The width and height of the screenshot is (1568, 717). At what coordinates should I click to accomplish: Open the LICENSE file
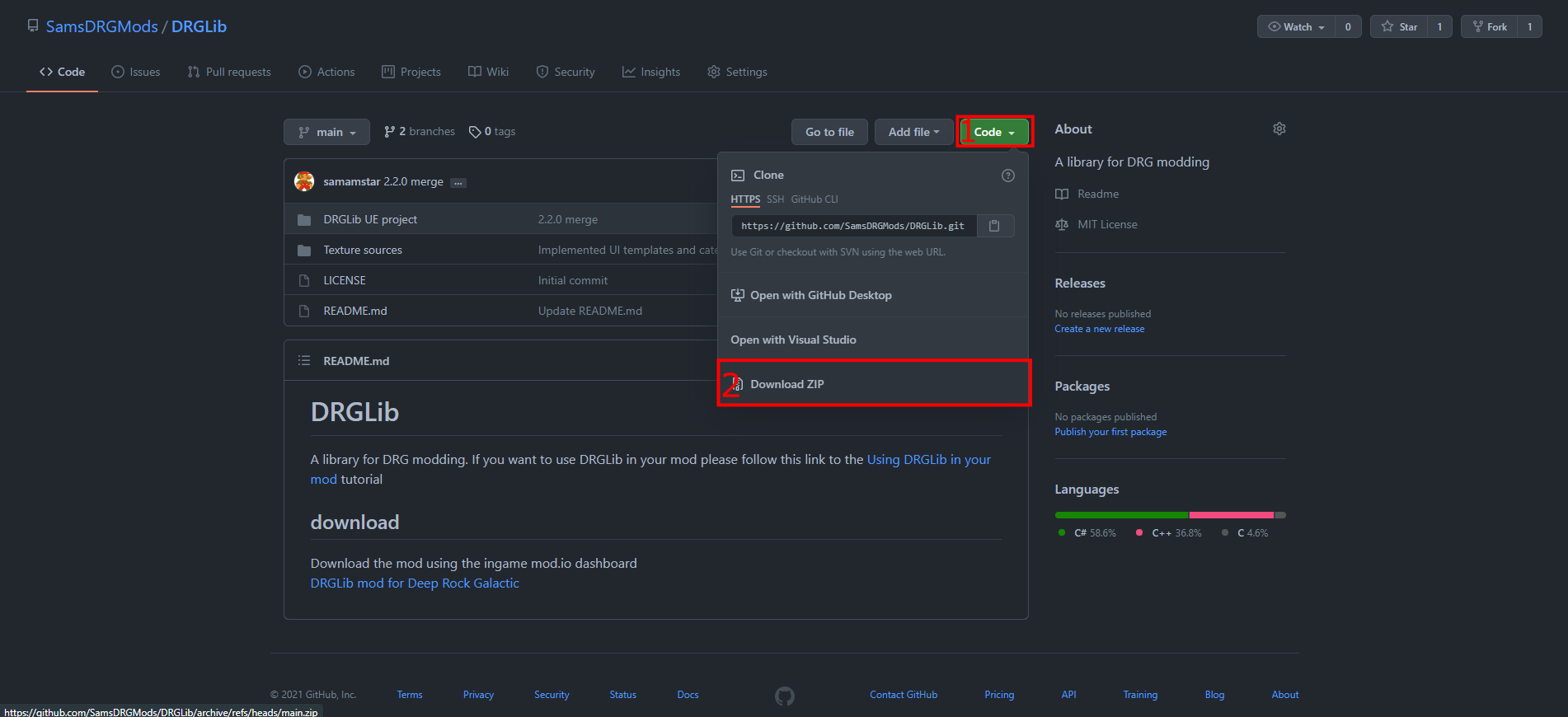pyautogui.click(x=345, y=280)
